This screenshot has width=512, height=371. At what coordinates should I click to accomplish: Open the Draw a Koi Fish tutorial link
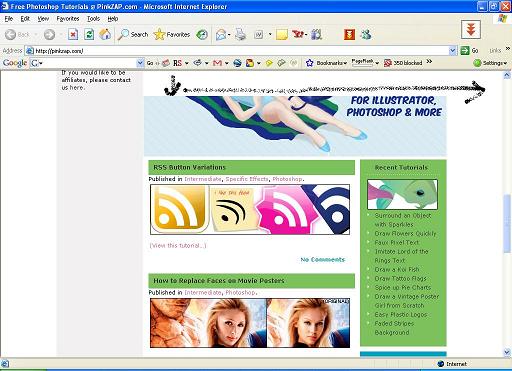pos(397,269)
